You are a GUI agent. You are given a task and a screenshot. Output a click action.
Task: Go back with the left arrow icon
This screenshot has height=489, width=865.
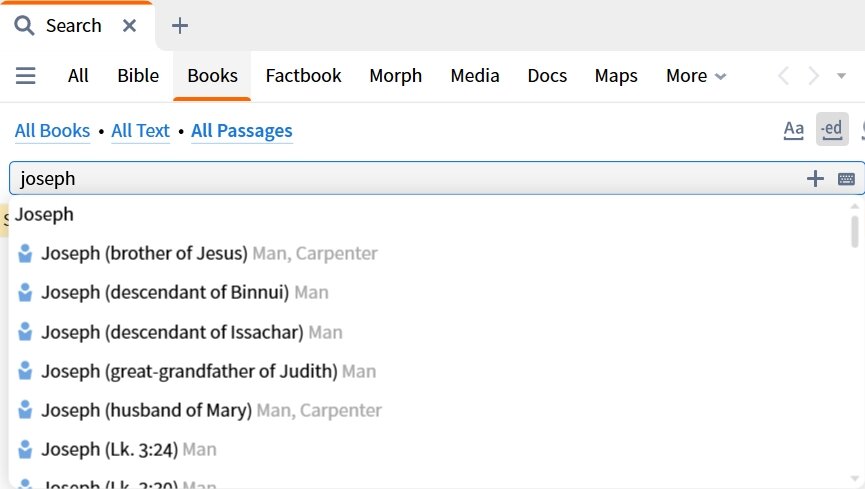coord(783,76)
